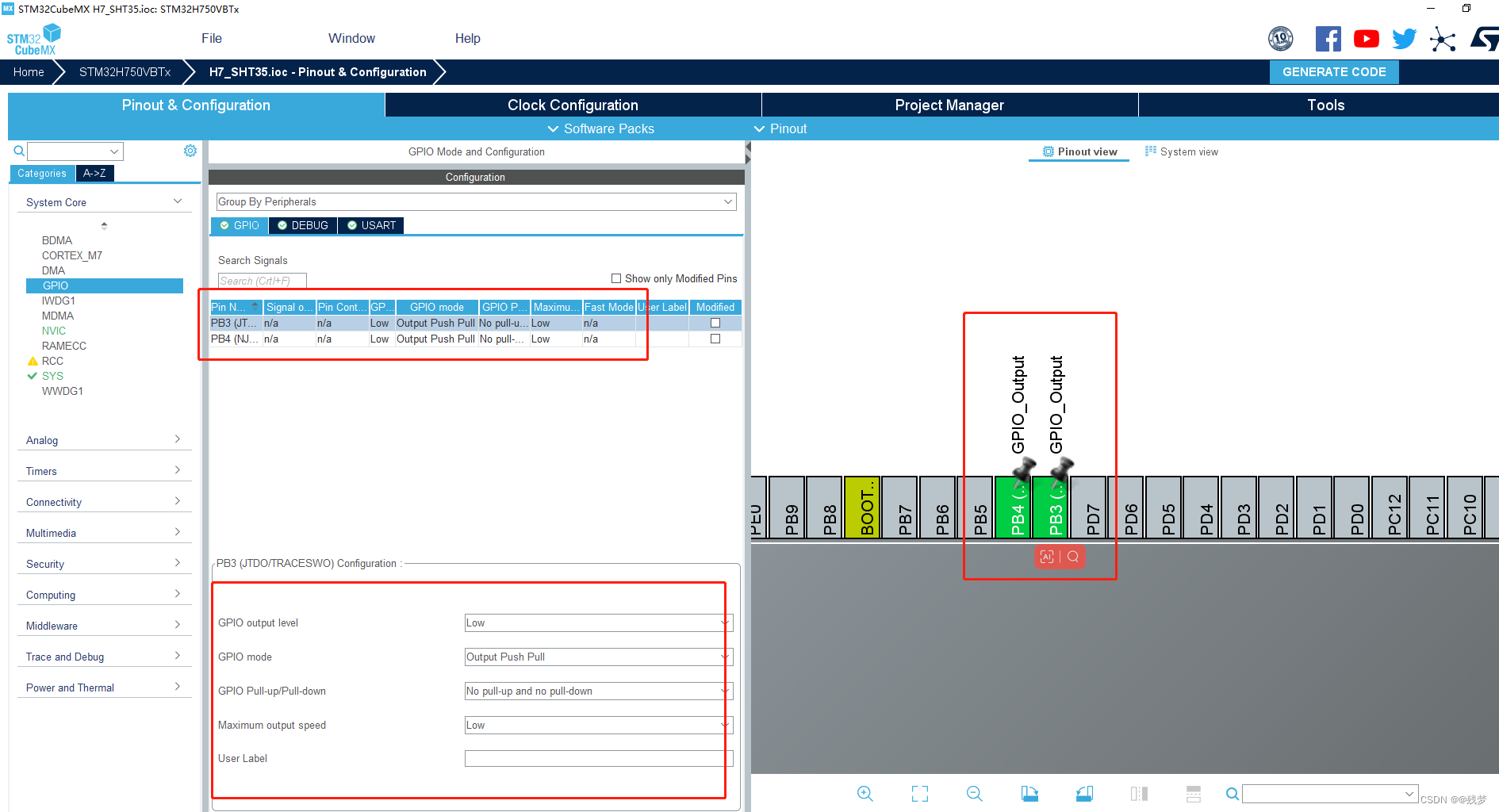The width and height of the screenshot is (1499, 812).
Task: Open the Group By Peripherals dropdown
Action: pyautogui.click(x=476, y=202)
